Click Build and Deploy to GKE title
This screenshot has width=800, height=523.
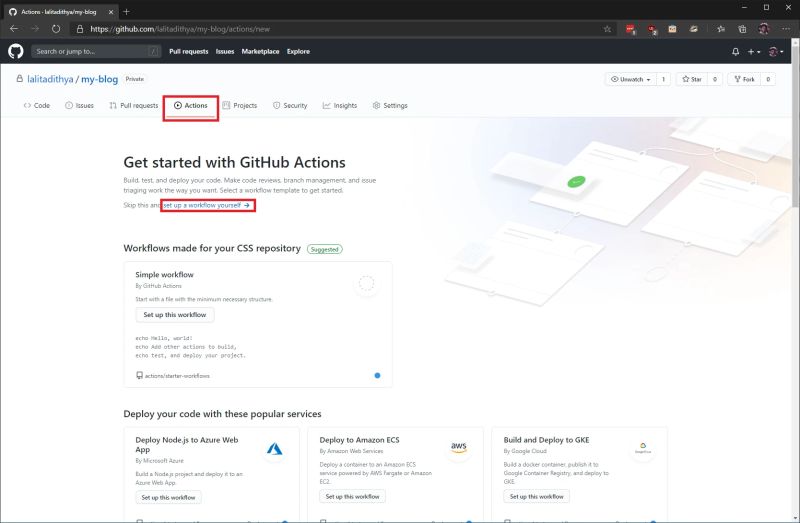pyautogui.click(x=546, y=440)
